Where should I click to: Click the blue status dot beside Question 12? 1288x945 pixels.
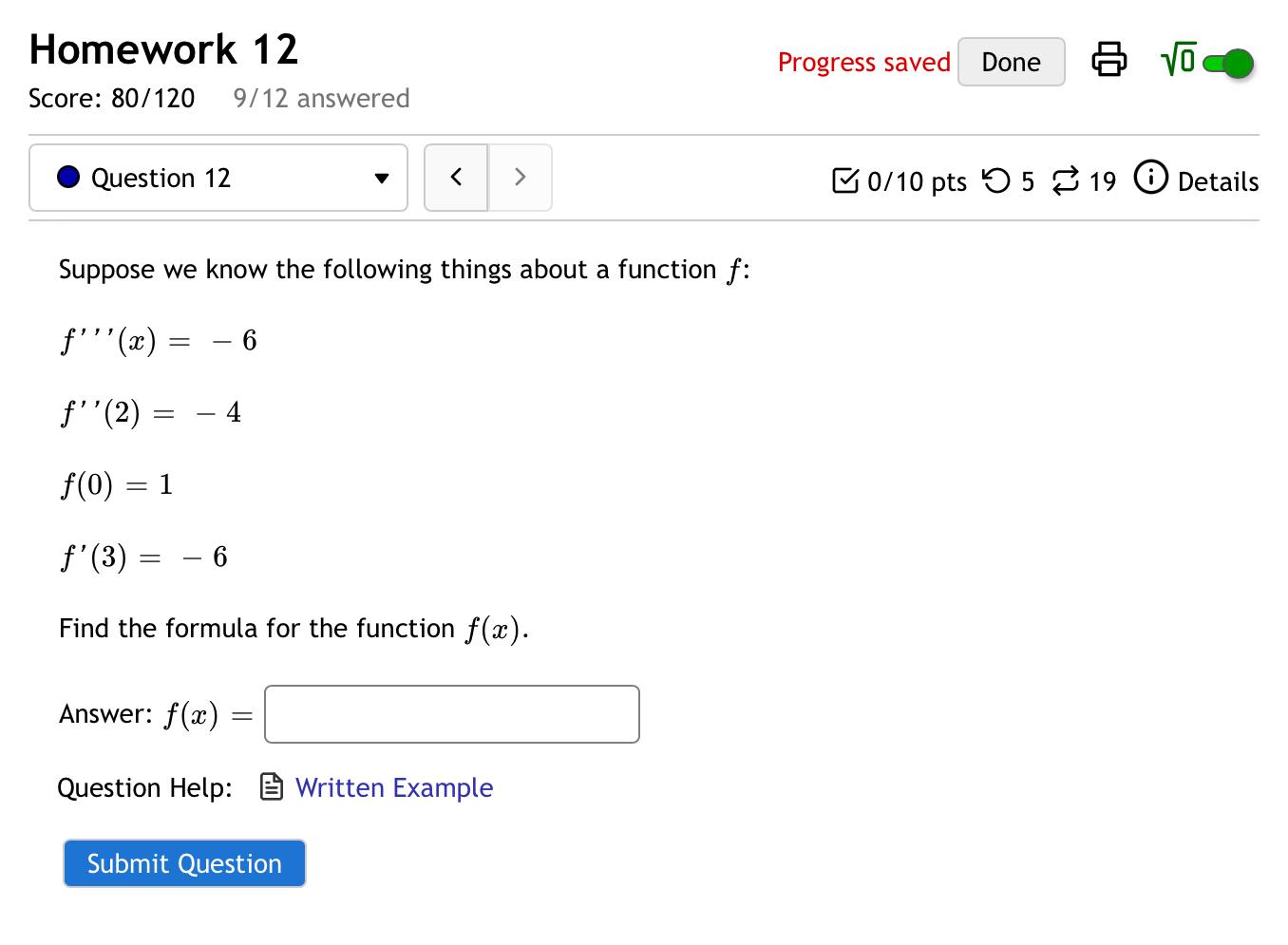67,178
